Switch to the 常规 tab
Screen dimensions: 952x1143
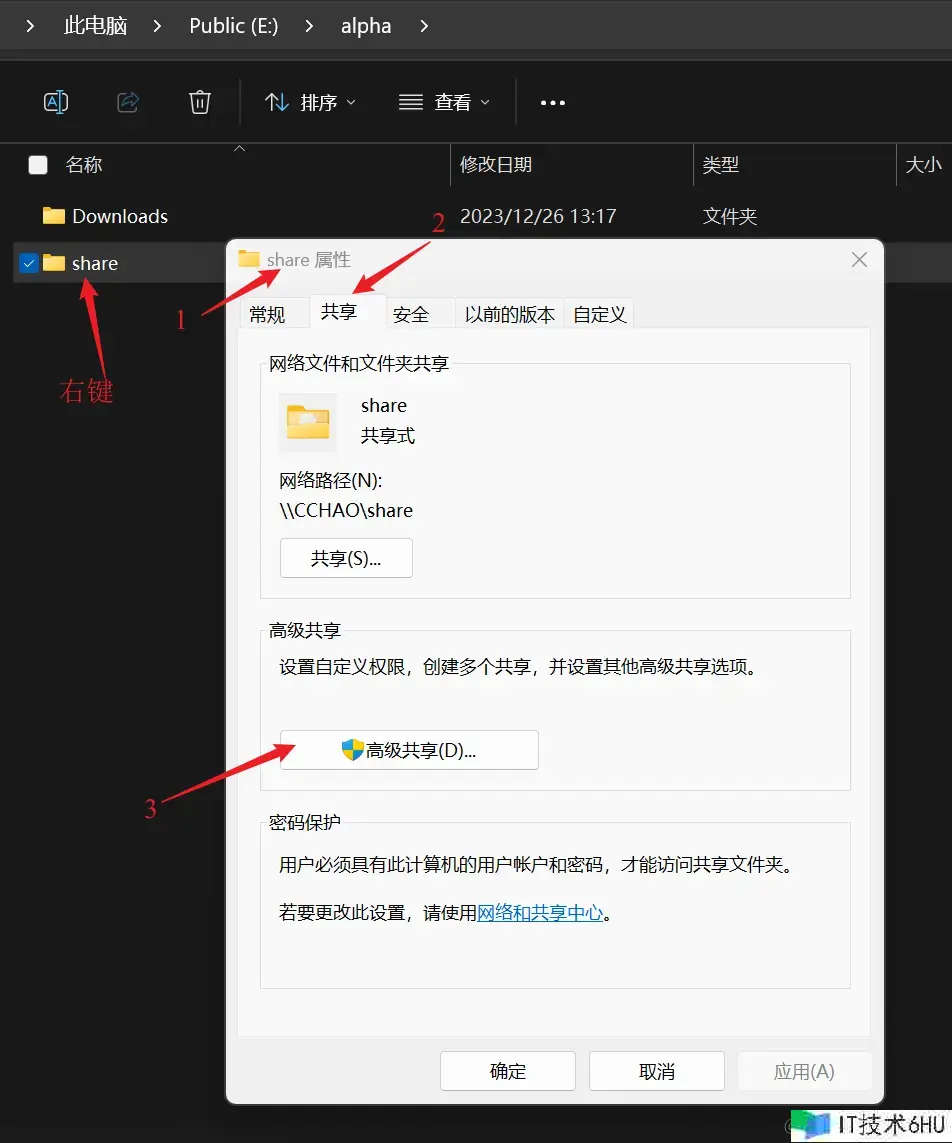click(267, 314)
